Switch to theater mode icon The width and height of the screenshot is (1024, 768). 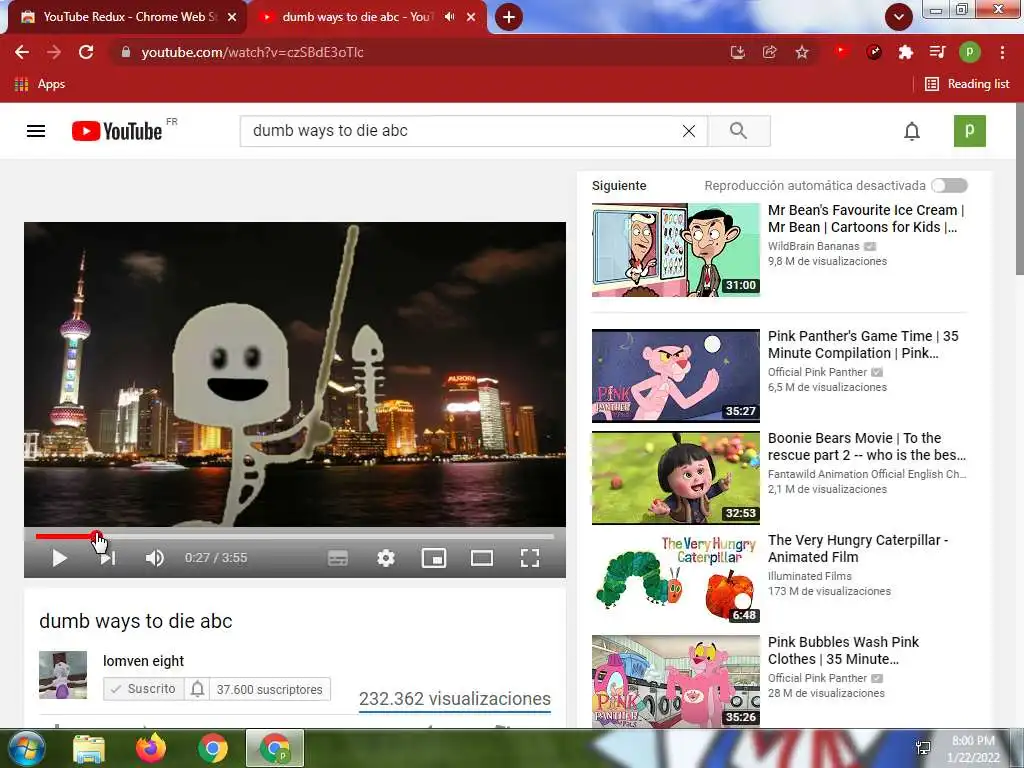[x=482, y=558]
